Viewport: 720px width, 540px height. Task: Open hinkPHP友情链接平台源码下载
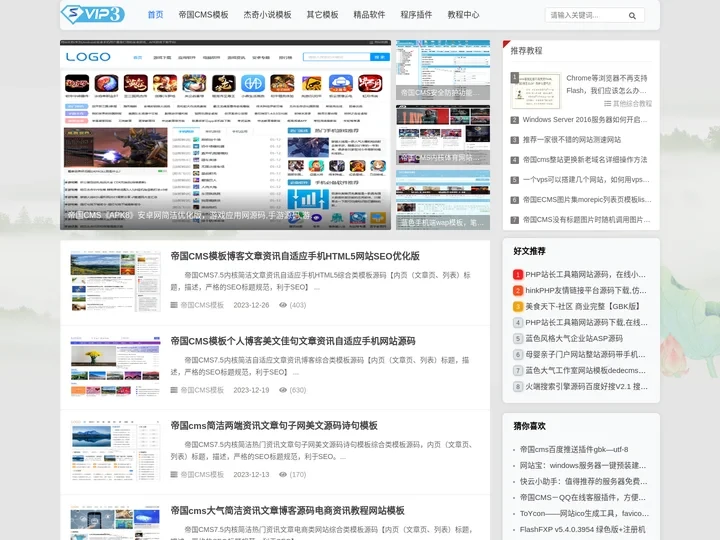click(x=586, y=290)
